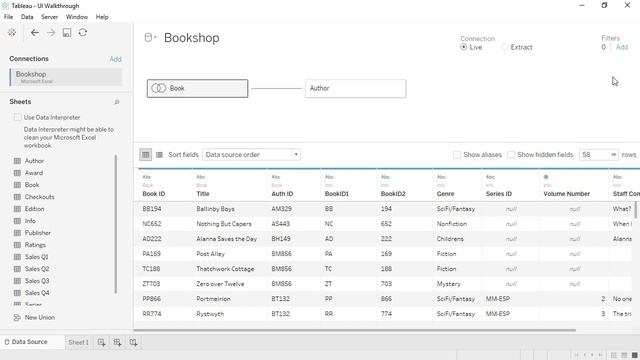Open the File menu

[9, 17]
